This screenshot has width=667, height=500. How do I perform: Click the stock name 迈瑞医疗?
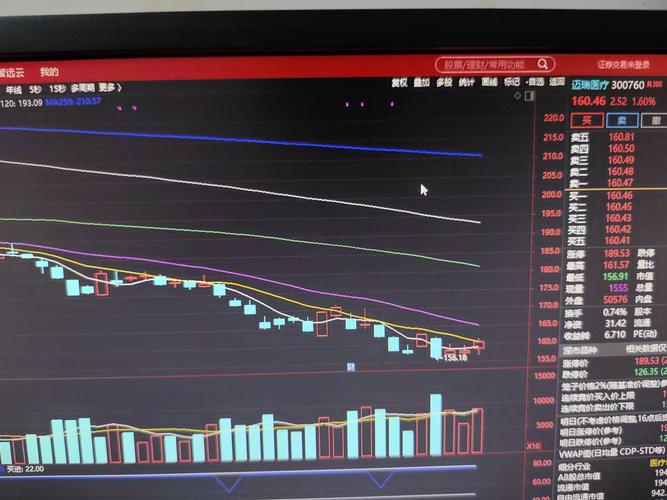(590, 86)
